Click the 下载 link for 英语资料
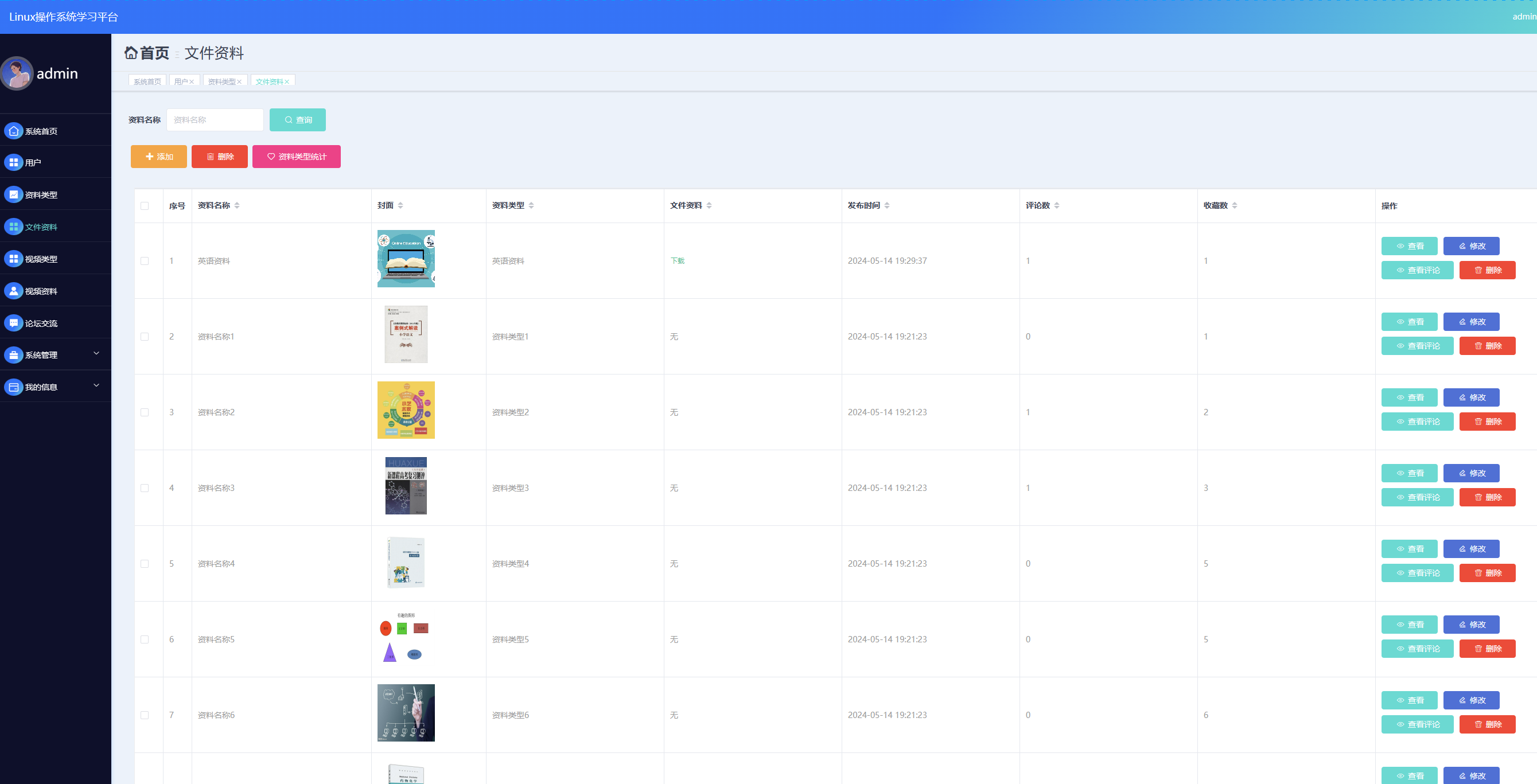This screenshot has width=1537, height=784. pyautogui.click(x=677, y=261)
